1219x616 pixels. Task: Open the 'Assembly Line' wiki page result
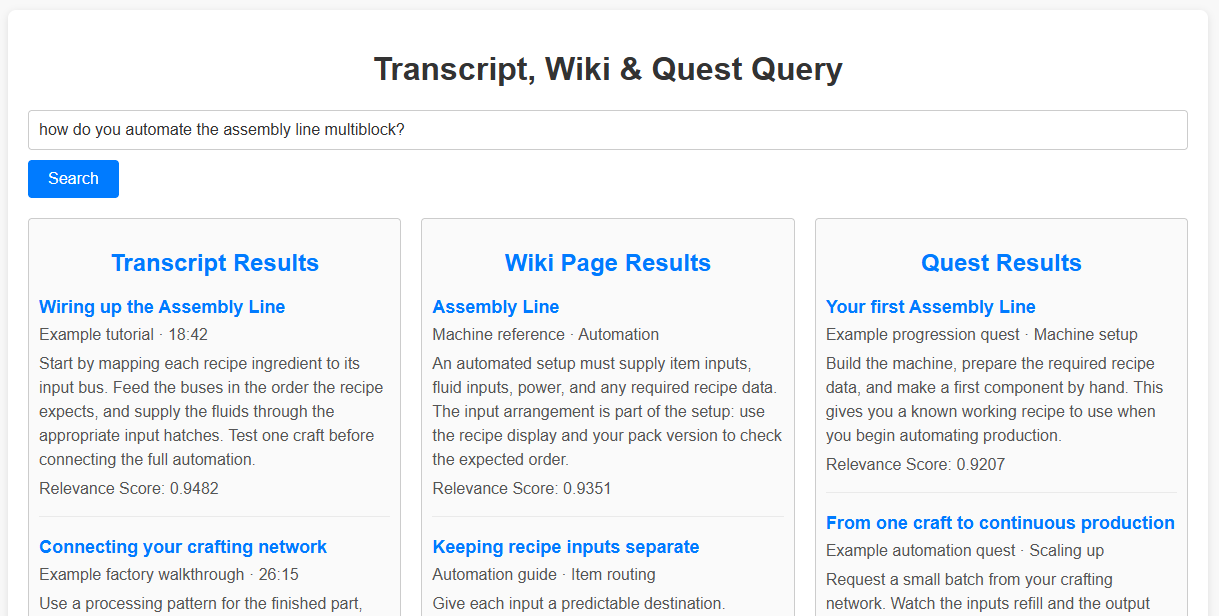496,307
